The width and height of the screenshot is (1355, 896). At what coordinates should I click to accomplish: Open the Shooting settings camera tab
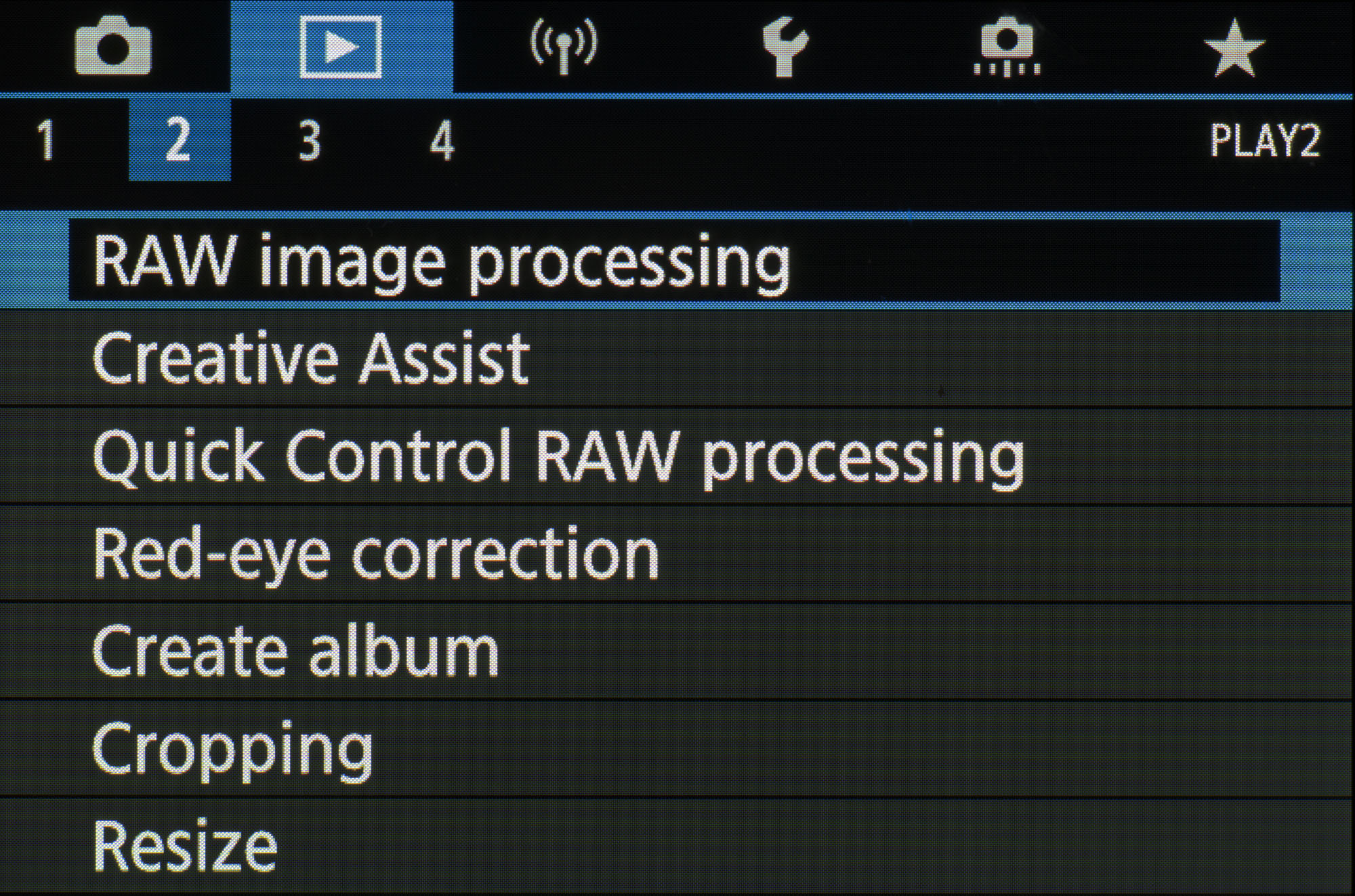113,47
